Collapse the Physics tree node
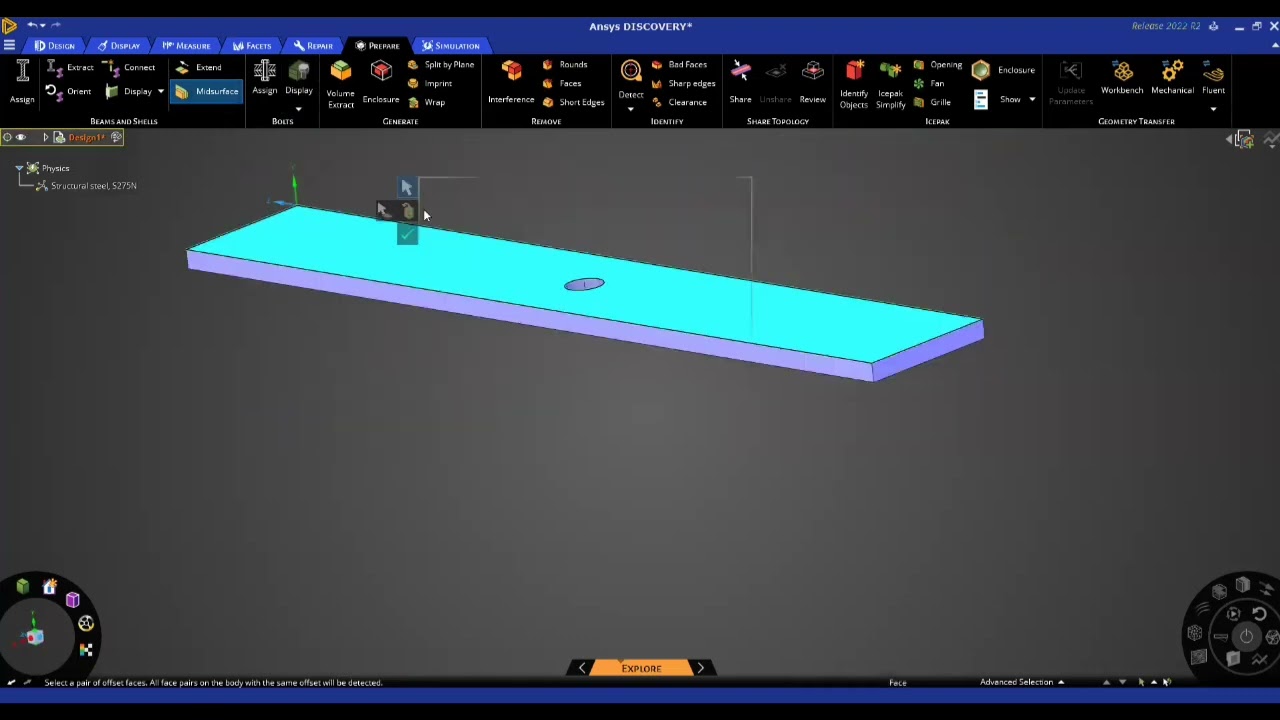Image resolution: width=1280 pixels, height=720 pixels. pos(18,168)
